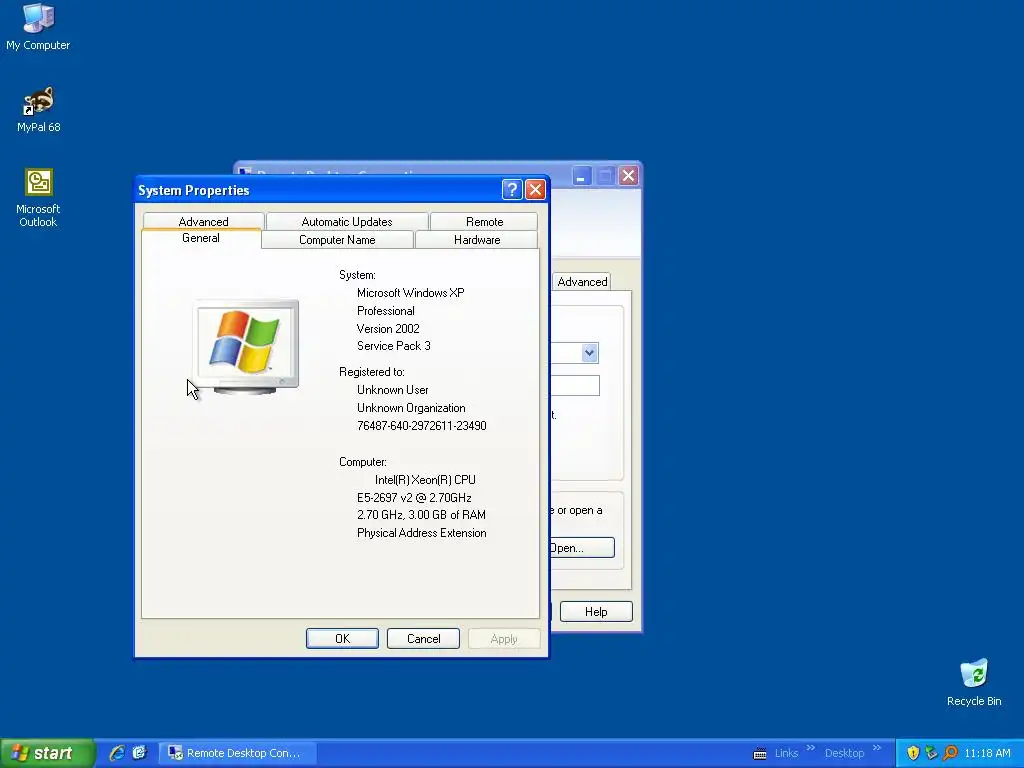This screenshot has height=768, width=1024.
Task: Click the System Properties help question mark
Action: (x=512, y=189)
